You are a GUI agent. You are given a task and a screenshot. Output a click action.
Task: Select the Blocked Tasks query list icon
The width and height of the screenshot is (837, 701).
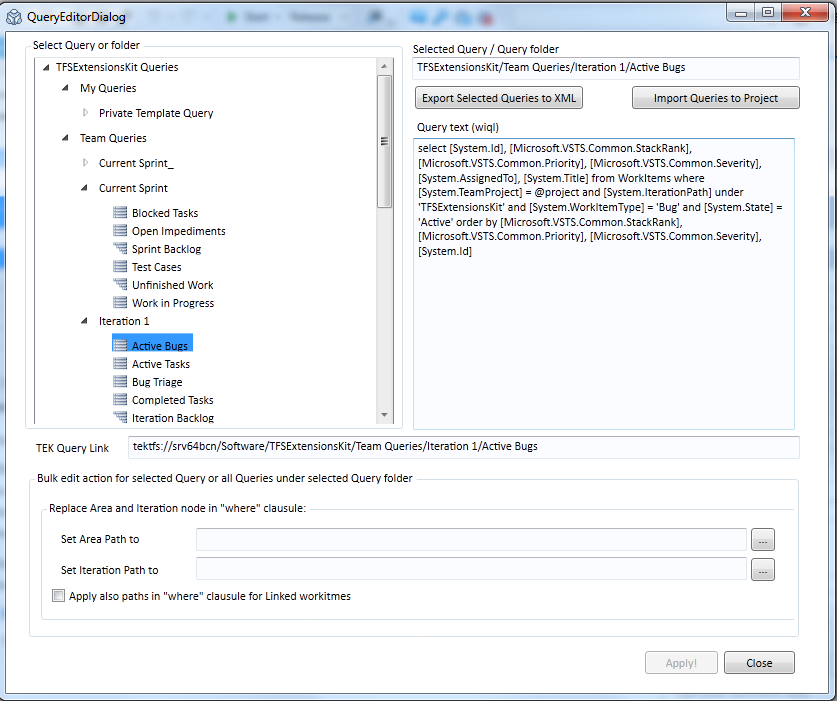(x=120, y=213)
